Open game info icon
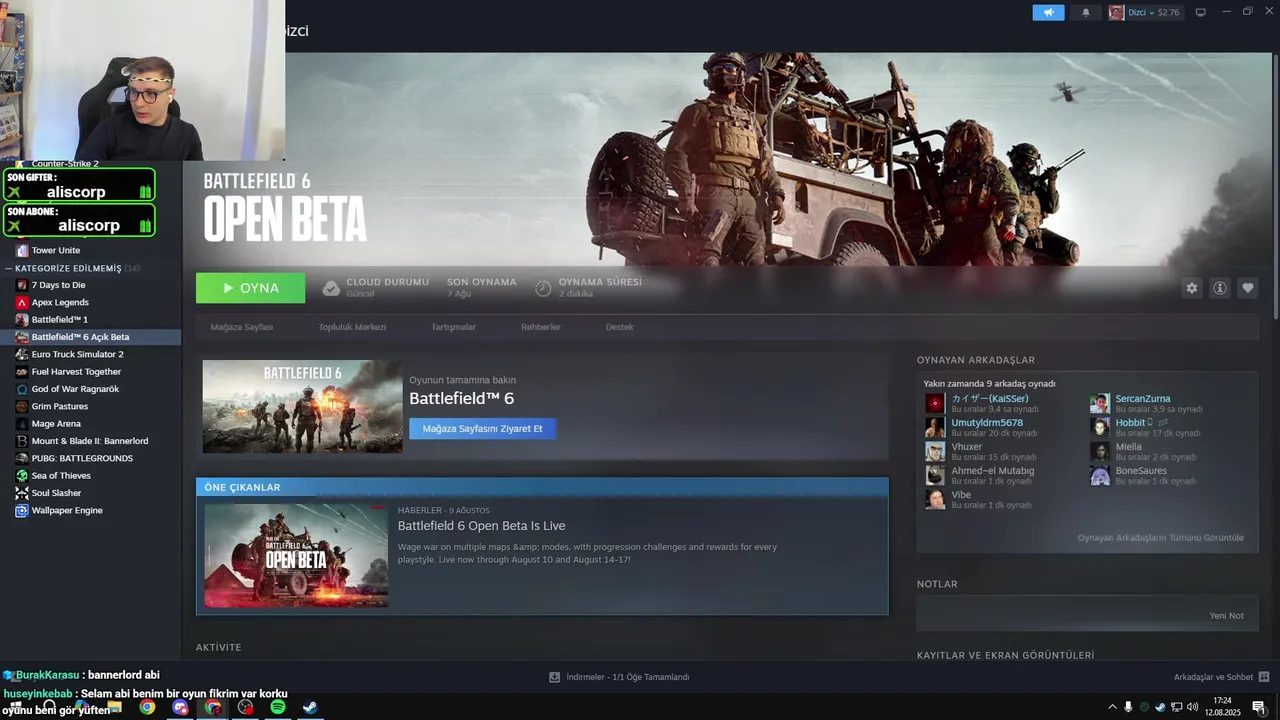 (1220, 288)
